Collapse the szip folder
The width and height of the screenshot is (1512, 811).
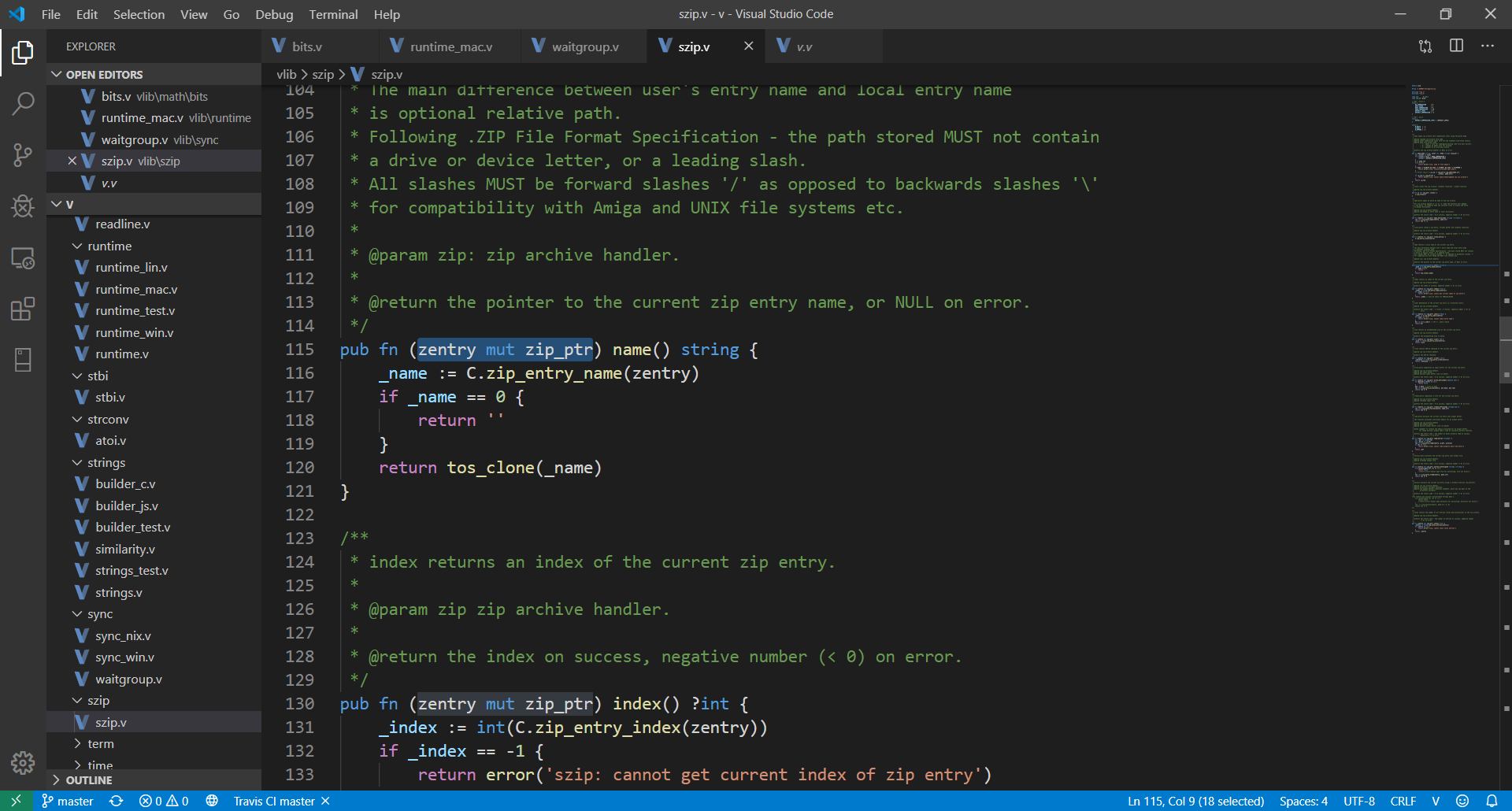(154, 700)
